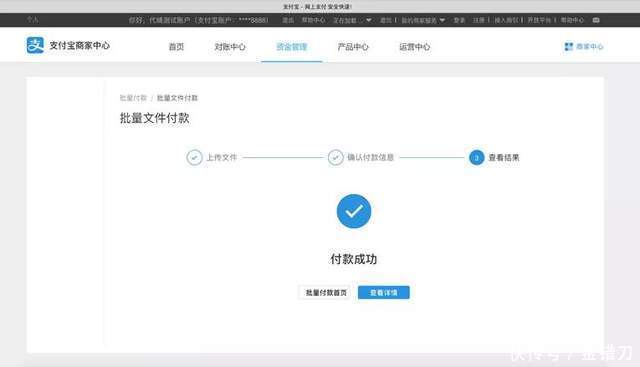Click the 确认付款信息 step check circle

point(336,158)
